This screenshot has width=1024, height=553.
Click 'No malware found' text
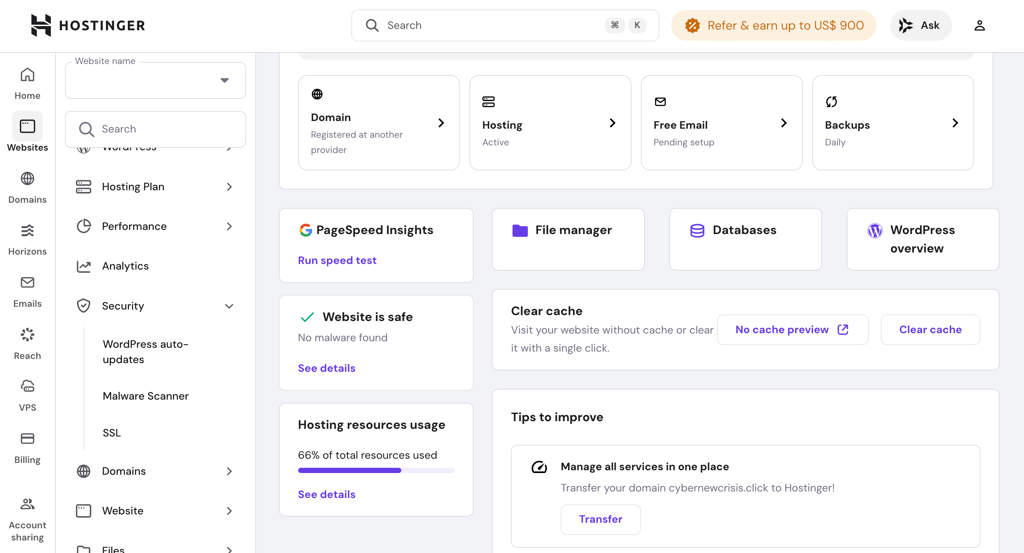[343, 338]
